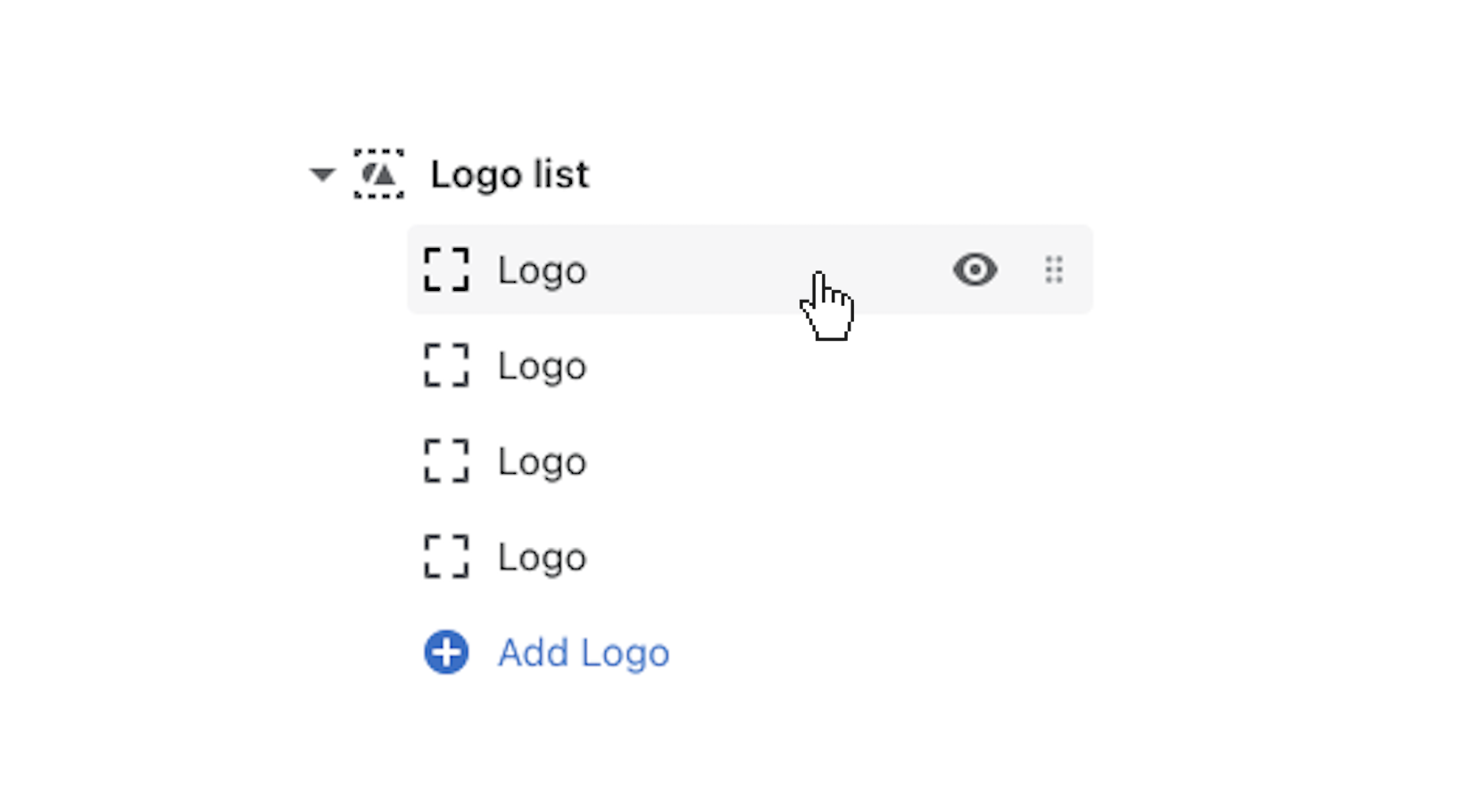Select the third Logo block label
Image resolution: width=1467 pixels, height=812 pixels.
542,461
